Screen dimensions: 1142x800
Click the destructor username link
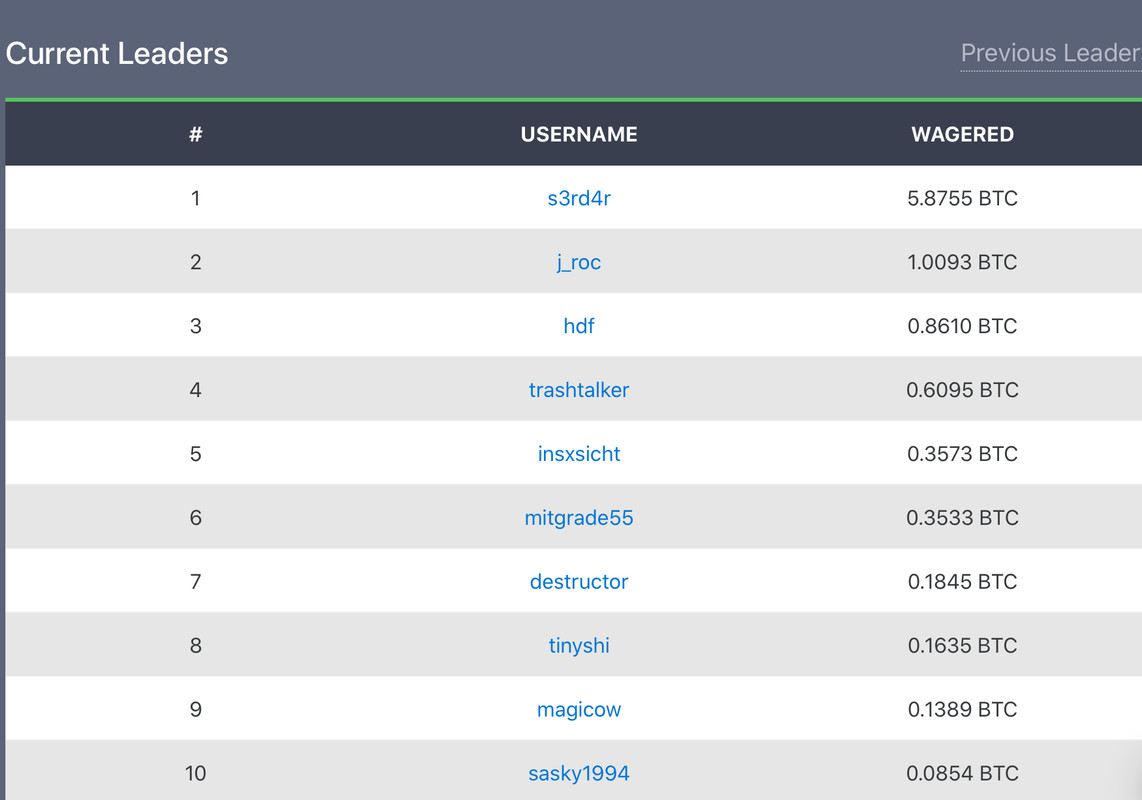[x=579, y=581]
